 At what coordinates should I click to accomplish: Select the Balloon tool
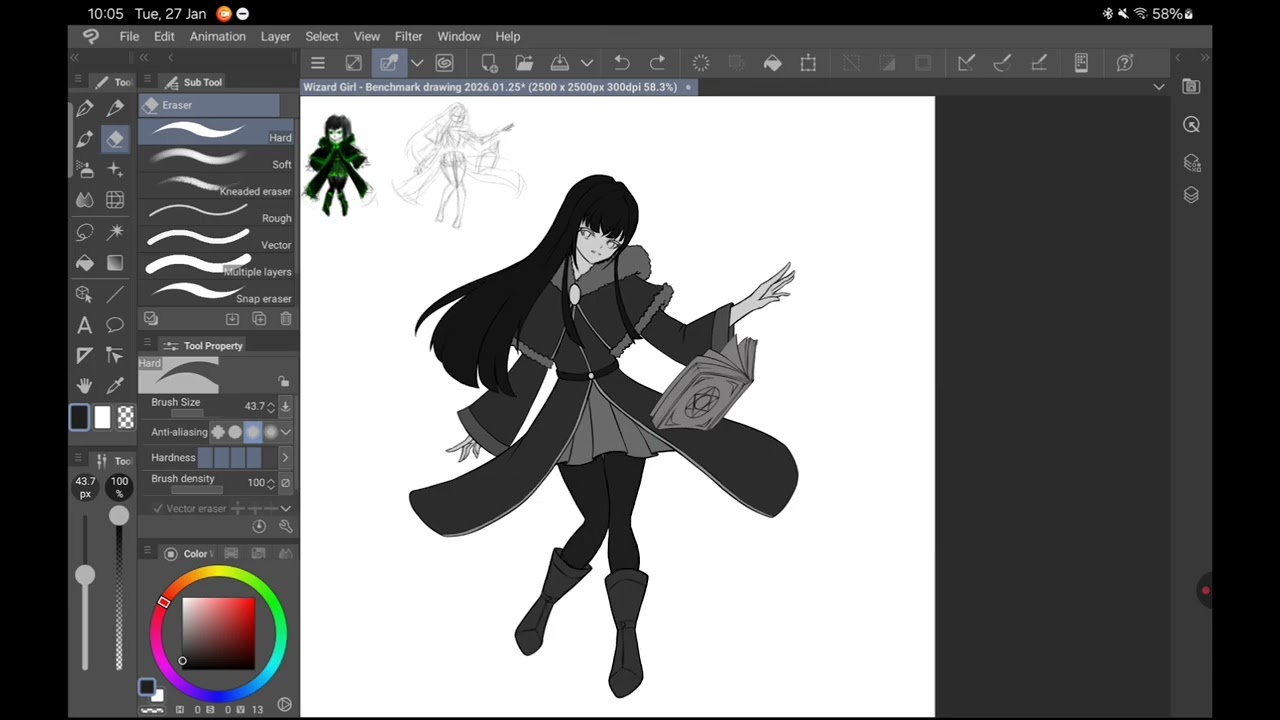click(115, 325)
